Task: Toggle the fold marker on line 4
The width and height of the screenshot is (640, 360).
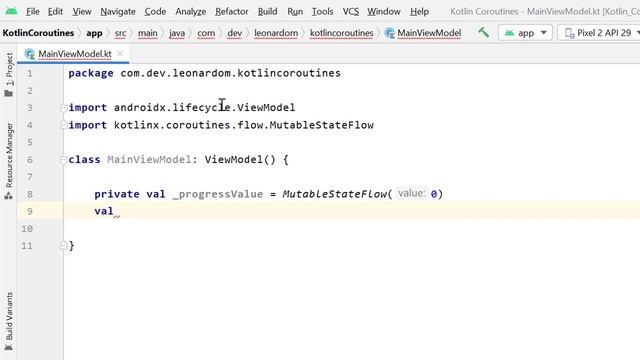Action: [63, 125]
